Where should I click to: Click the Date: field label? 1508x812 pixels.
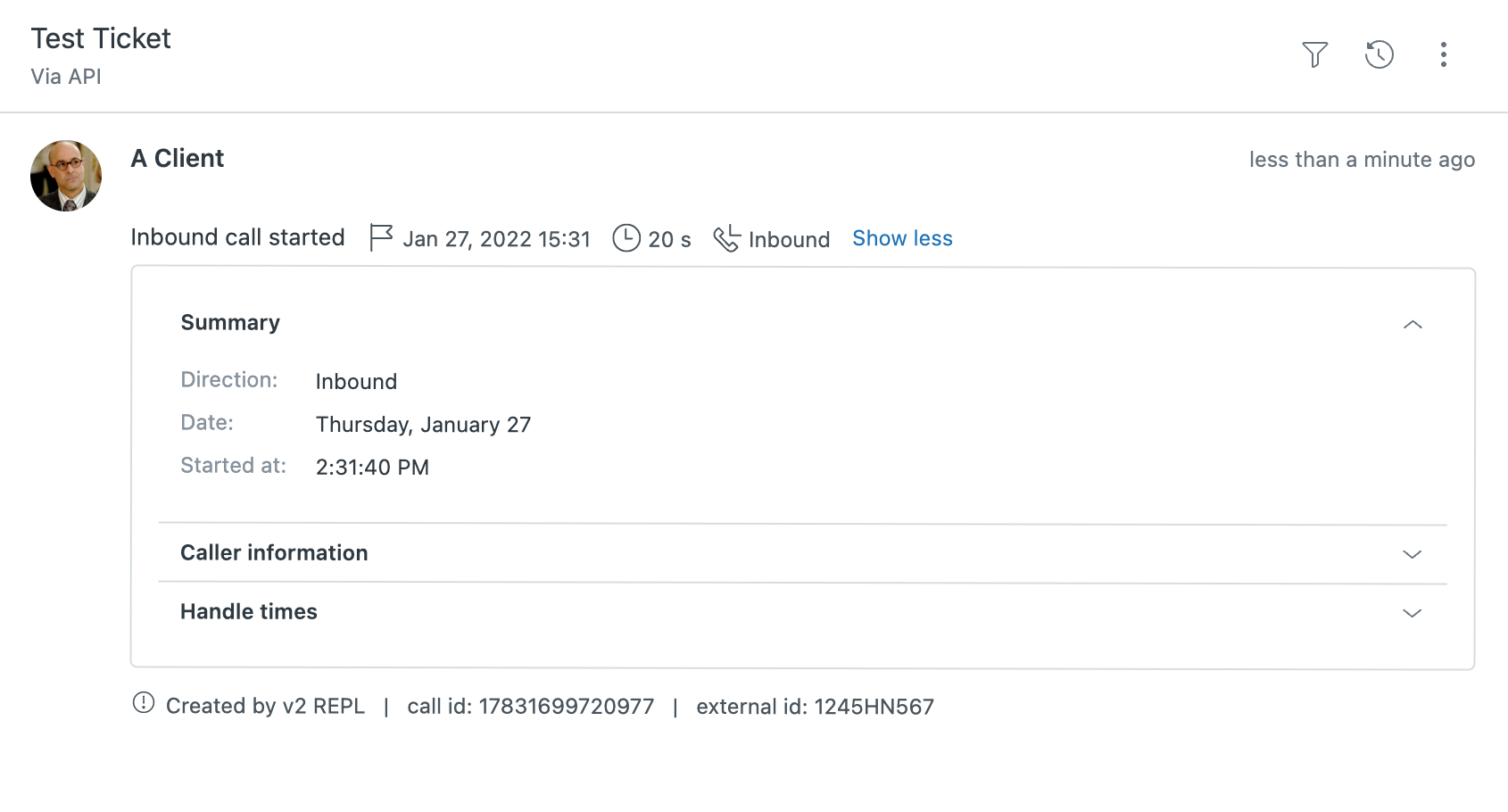coord(207,423)
